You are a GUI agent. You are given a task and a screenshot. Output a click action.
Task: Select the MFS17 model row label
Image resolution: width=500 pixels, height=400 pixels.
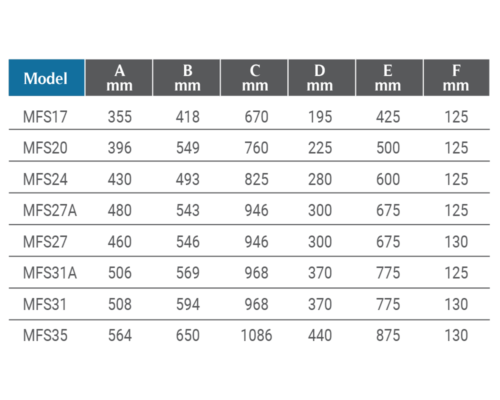pyautogui.click(x=45, y=117)
